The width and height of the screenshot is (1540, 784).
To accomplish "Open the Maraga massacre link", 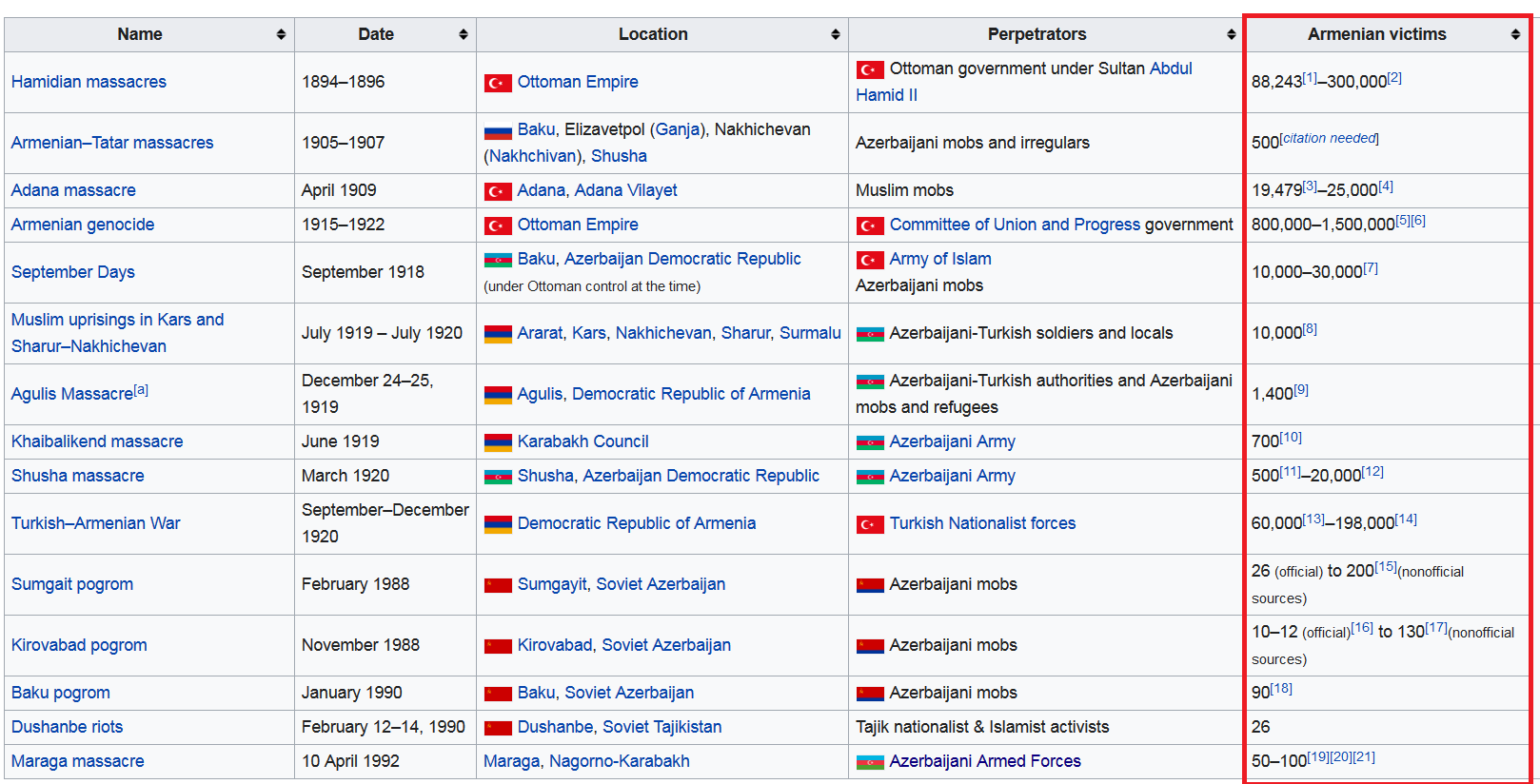I will (78, 761).
